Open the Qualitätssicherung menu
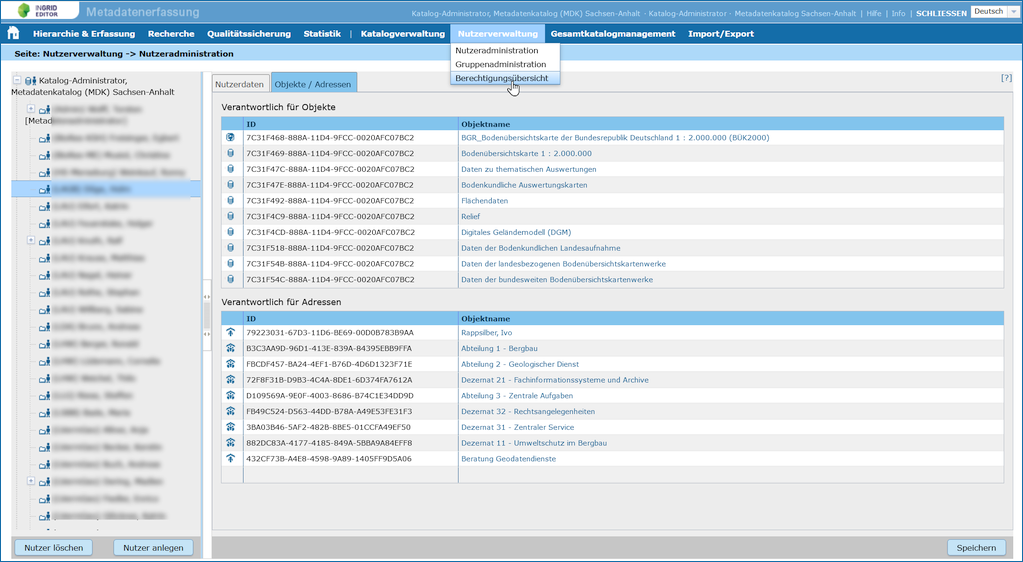1023x562 pixels. pos(249,34)
